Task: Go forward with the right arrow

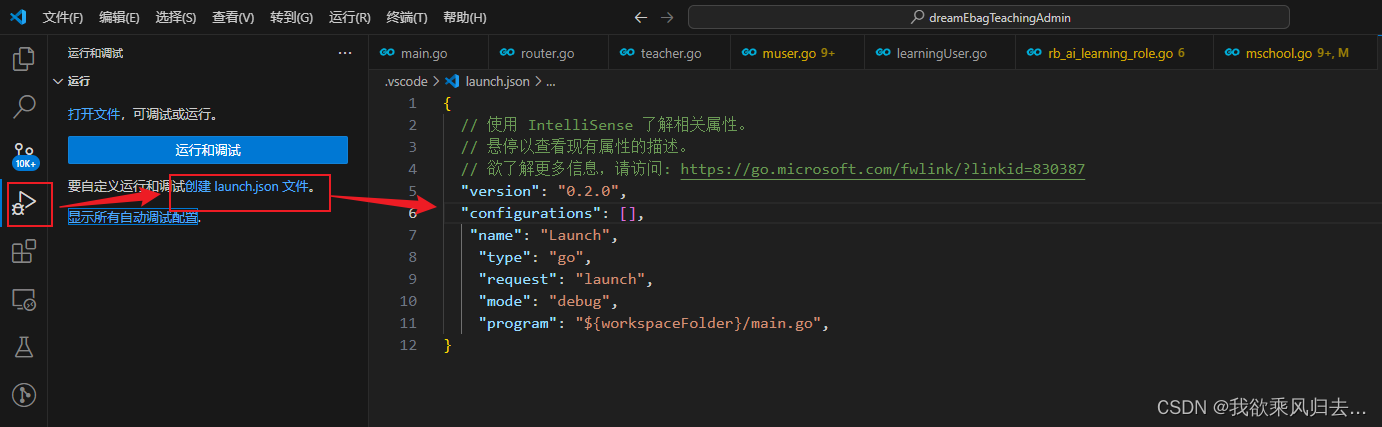Action: (x=667, y=17)
